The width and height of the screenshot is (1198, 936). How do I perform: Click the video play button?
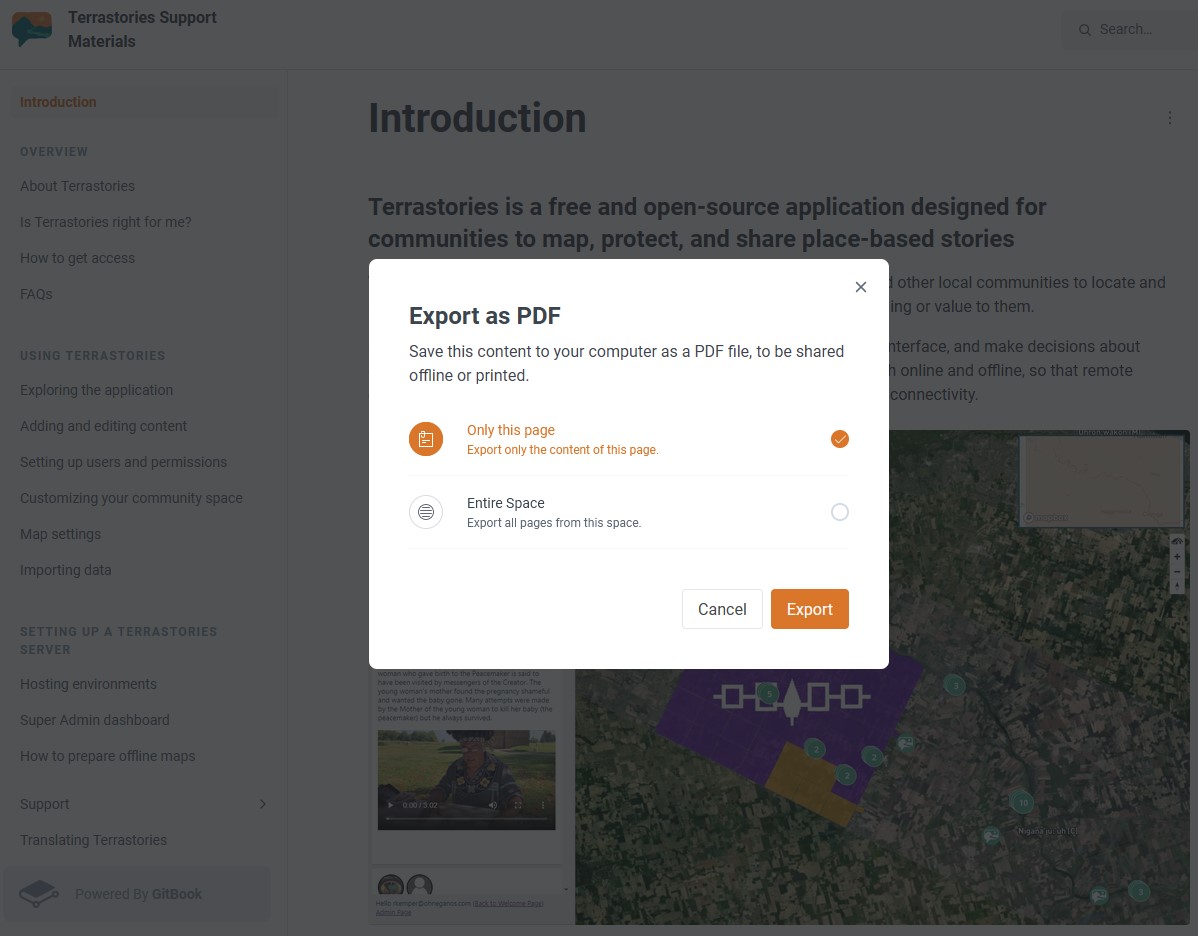pos(390,805)
